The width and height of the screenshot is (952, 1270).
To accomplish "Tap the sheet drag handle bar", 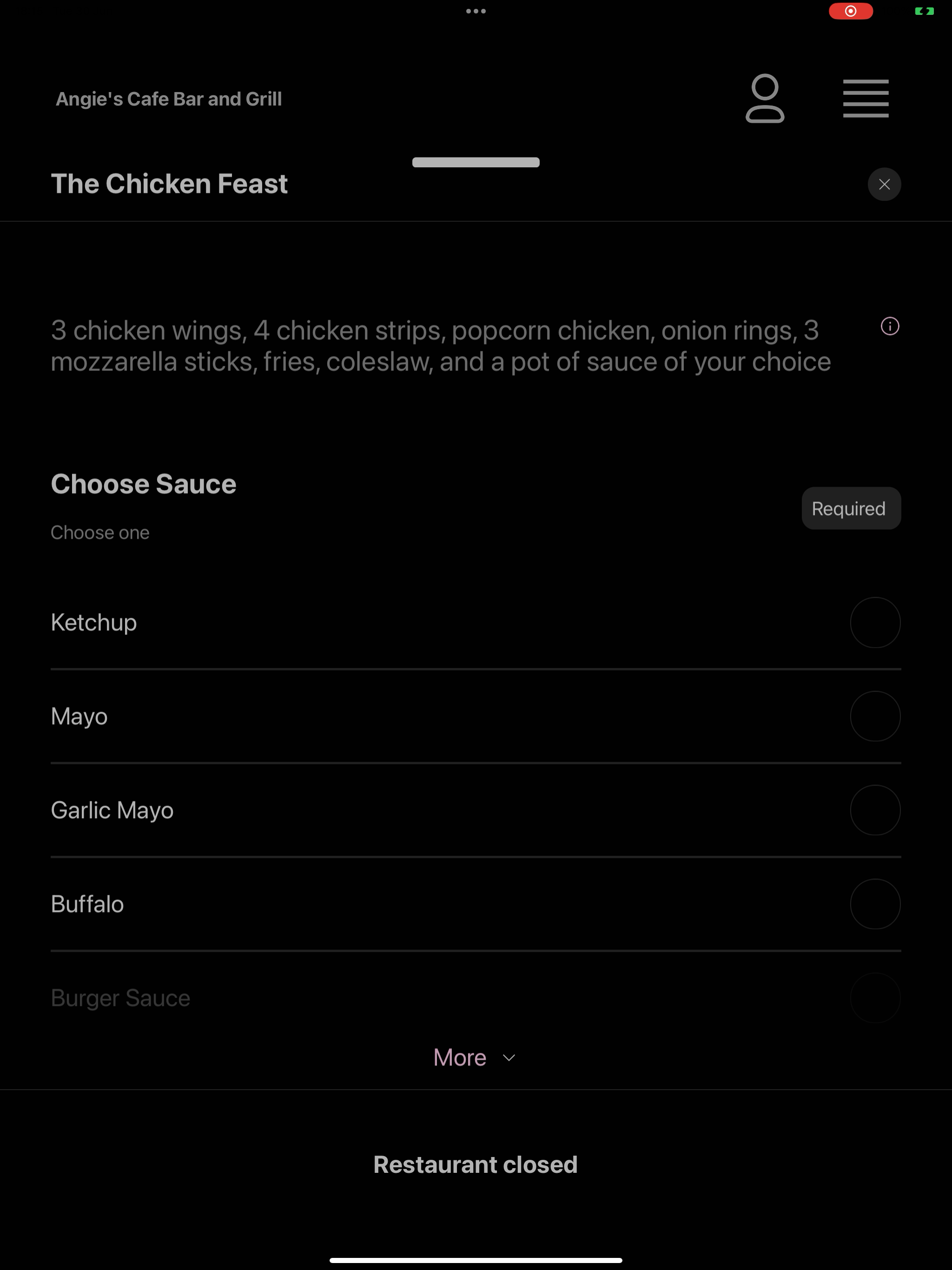I will tap(476, 162).
